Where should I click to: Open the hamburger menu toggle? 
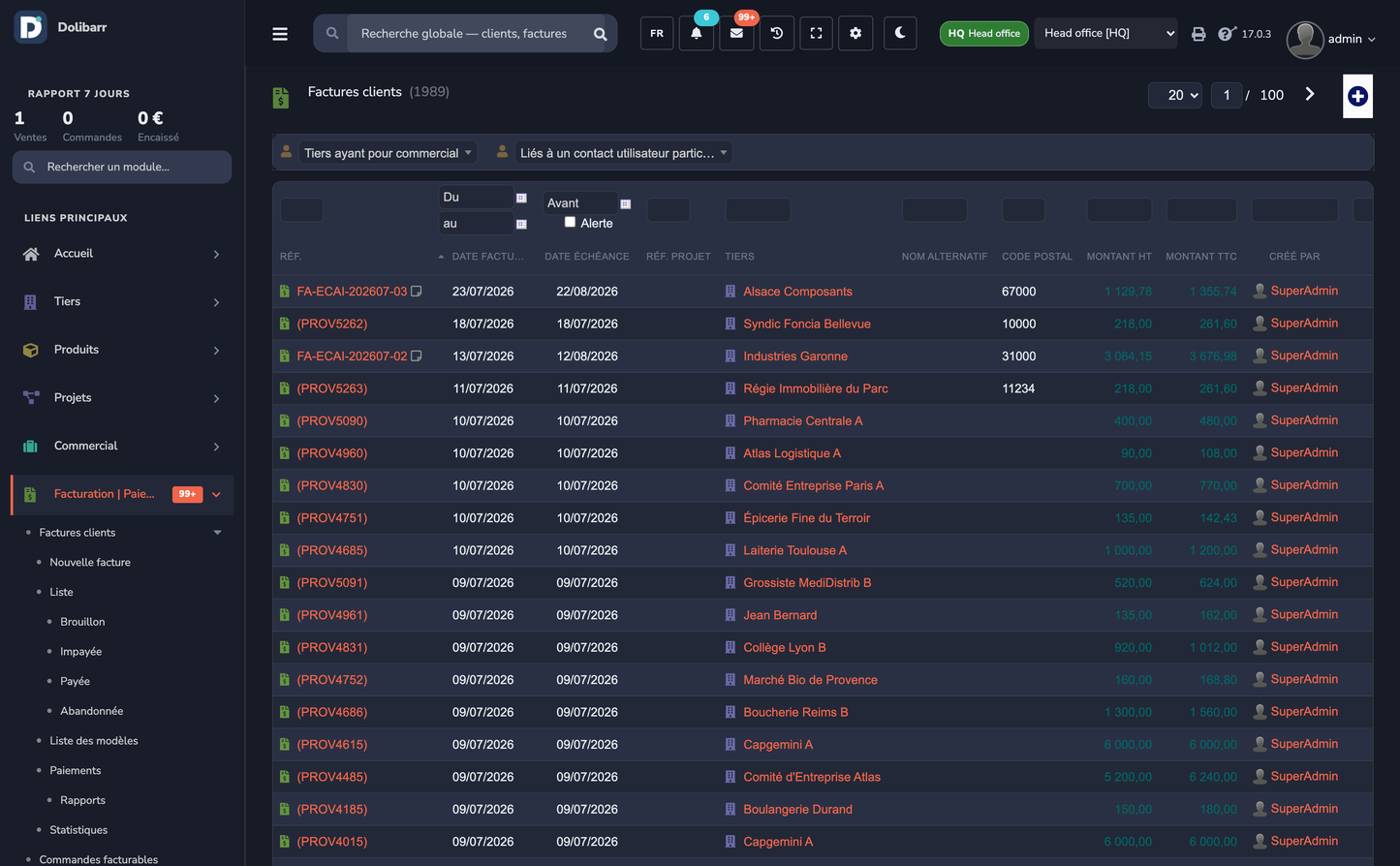coord(280,34)
